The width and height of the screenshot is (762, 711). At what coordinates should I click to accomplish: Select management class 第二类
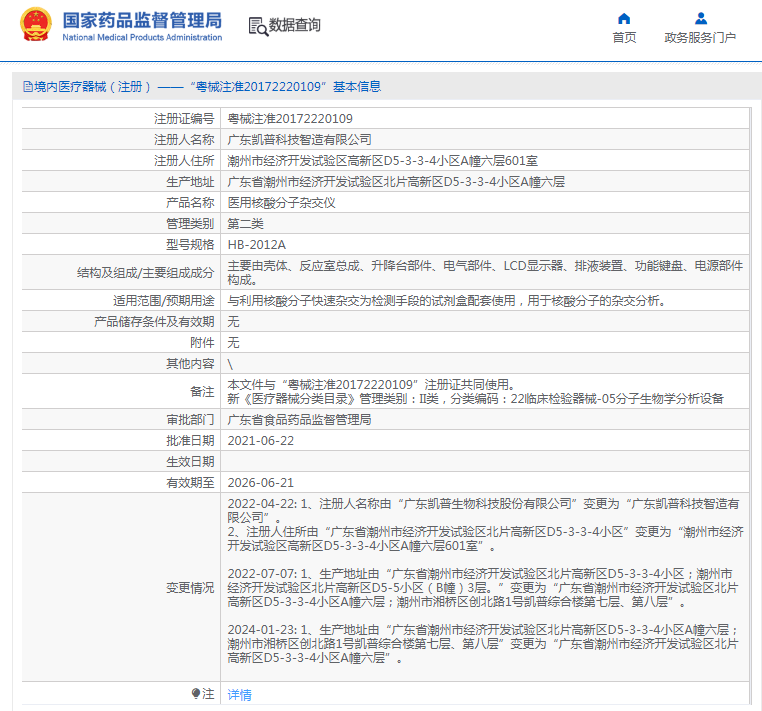[x=245, y=224]
